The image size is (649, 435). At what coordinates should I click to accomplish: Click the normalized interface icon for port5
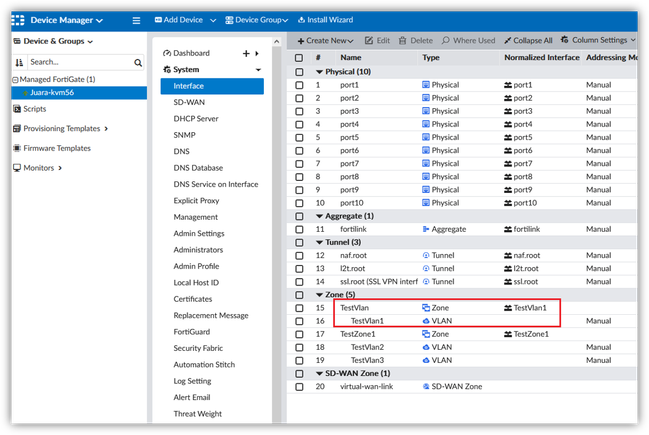[x=508, y=137]
